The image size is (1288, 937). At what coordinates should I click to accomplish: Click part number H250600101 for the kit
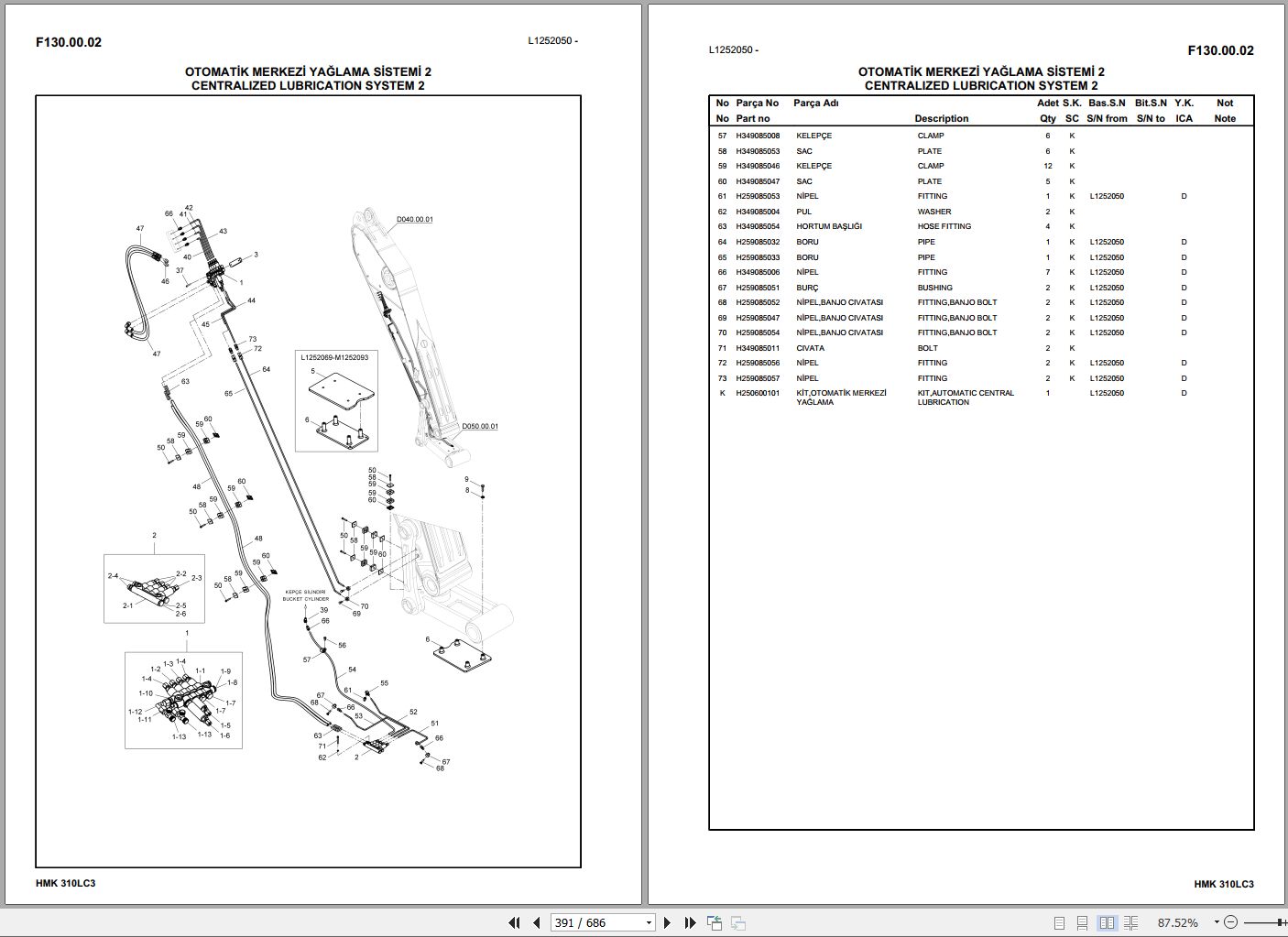tap(758, 393)
